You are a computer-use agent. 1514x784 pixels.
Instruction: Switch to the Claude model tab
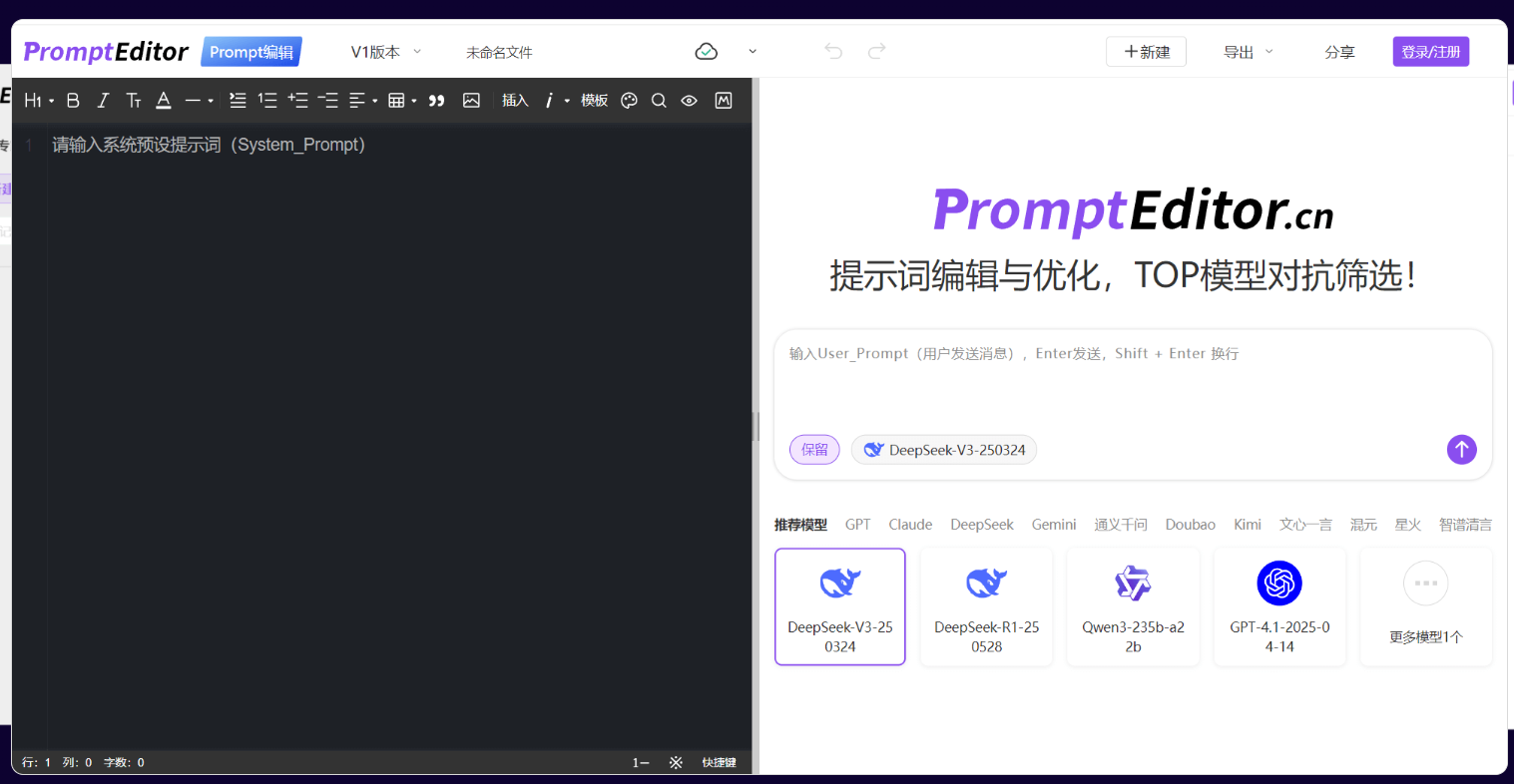[910, 525]
